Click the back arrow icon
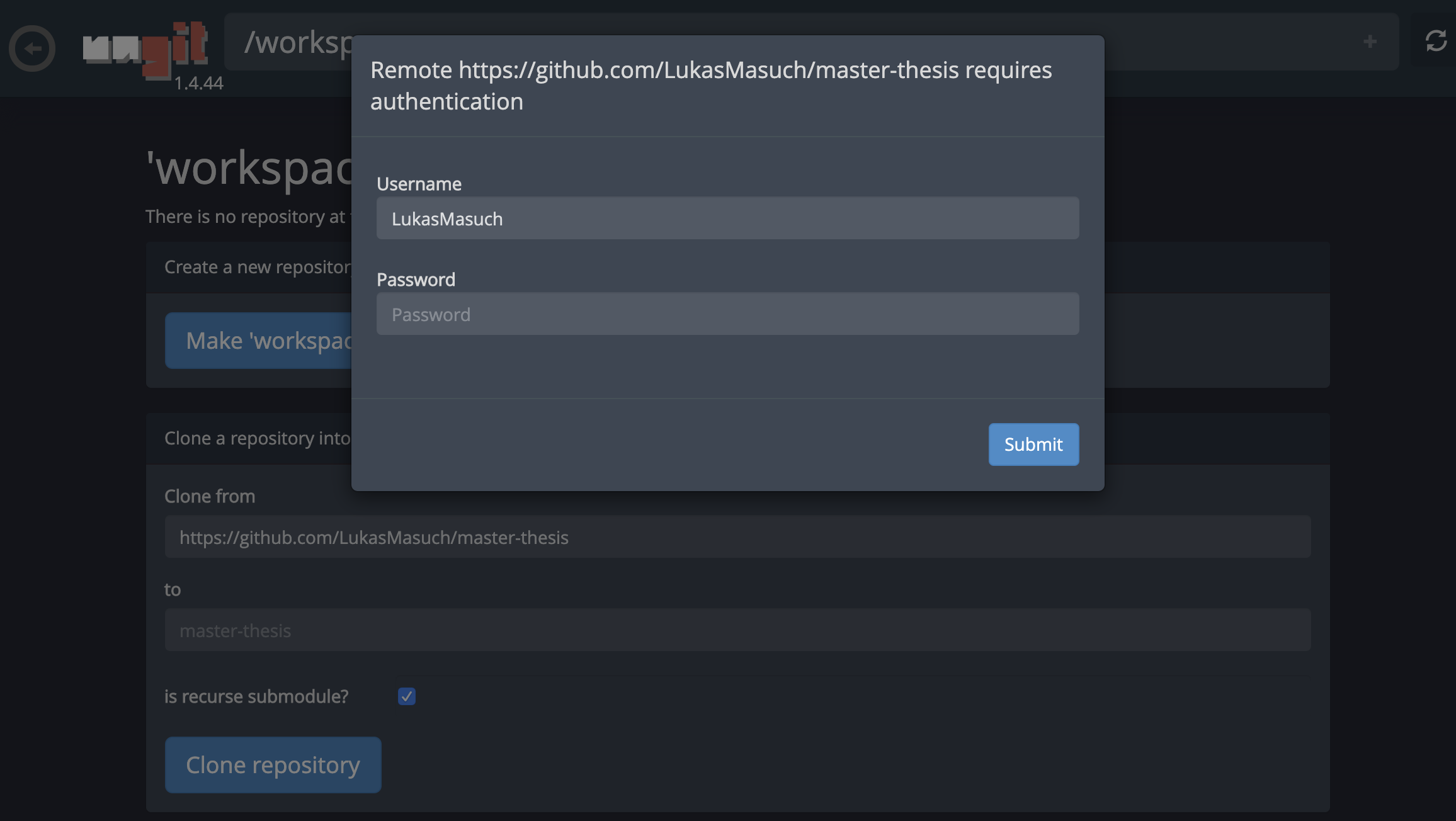The width and height of the screenshot is (1456, 821). point(32,48)
